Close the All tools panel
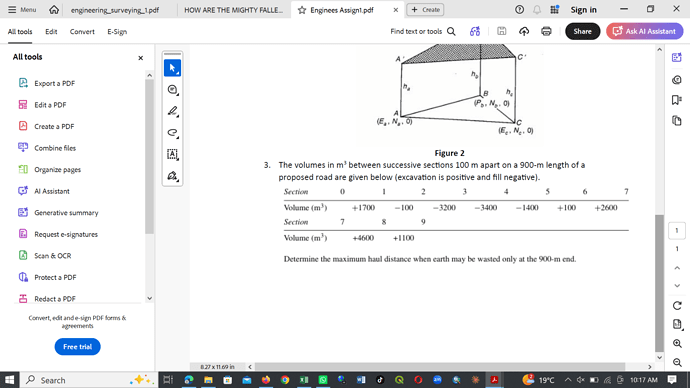This screenshot has height=388, width=690. 140,58
